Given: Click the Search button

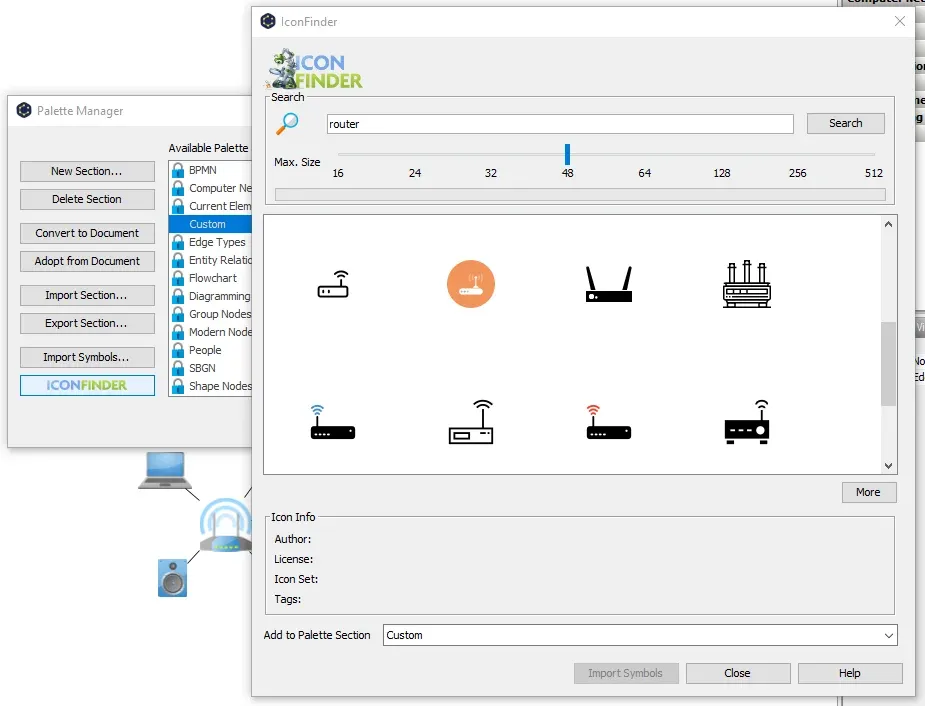Looking at the screenshot, I should pos(845,123).
